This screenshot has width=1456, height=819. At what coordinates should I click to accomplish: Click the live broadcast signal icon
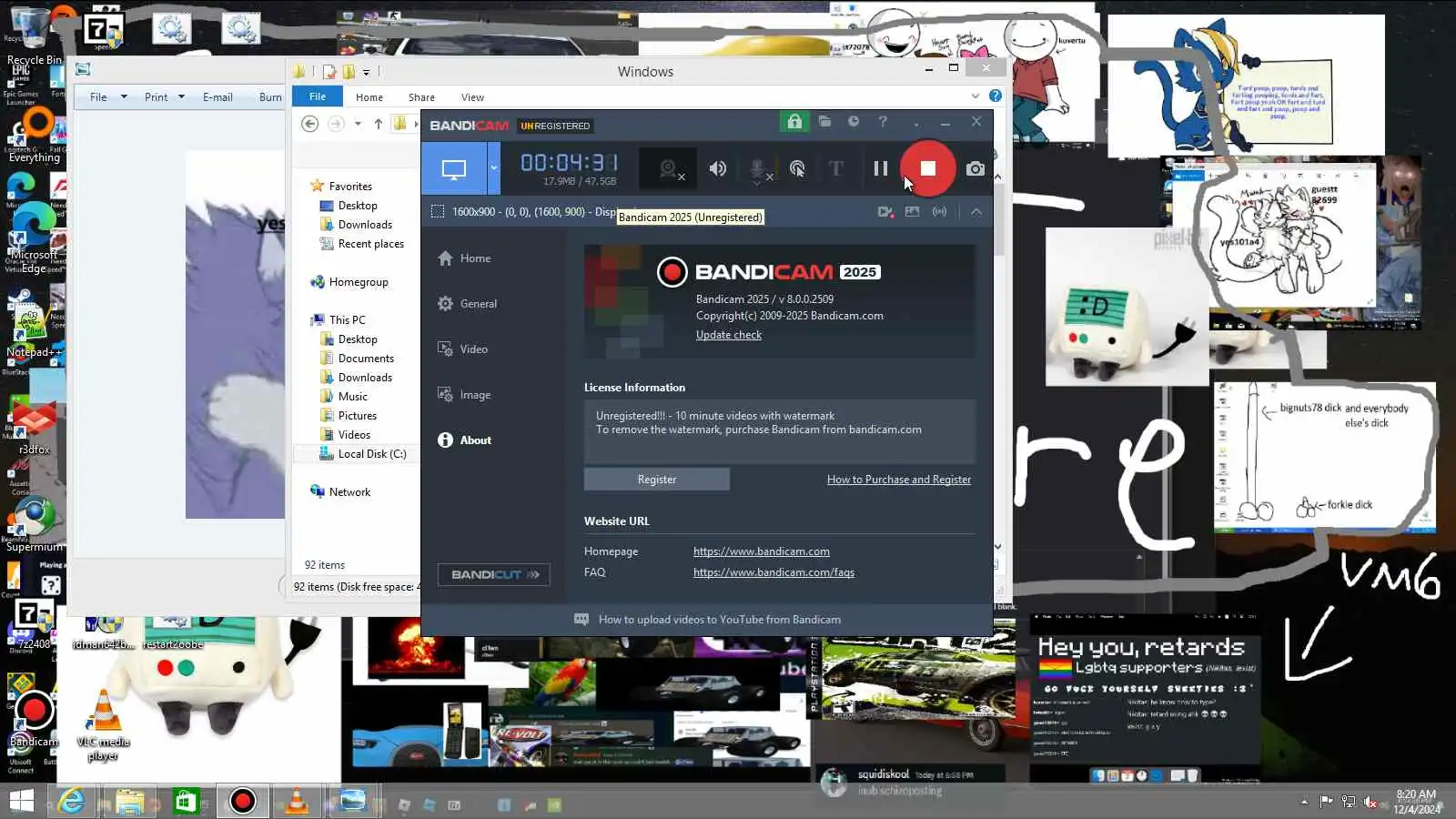tap(939, 211)
